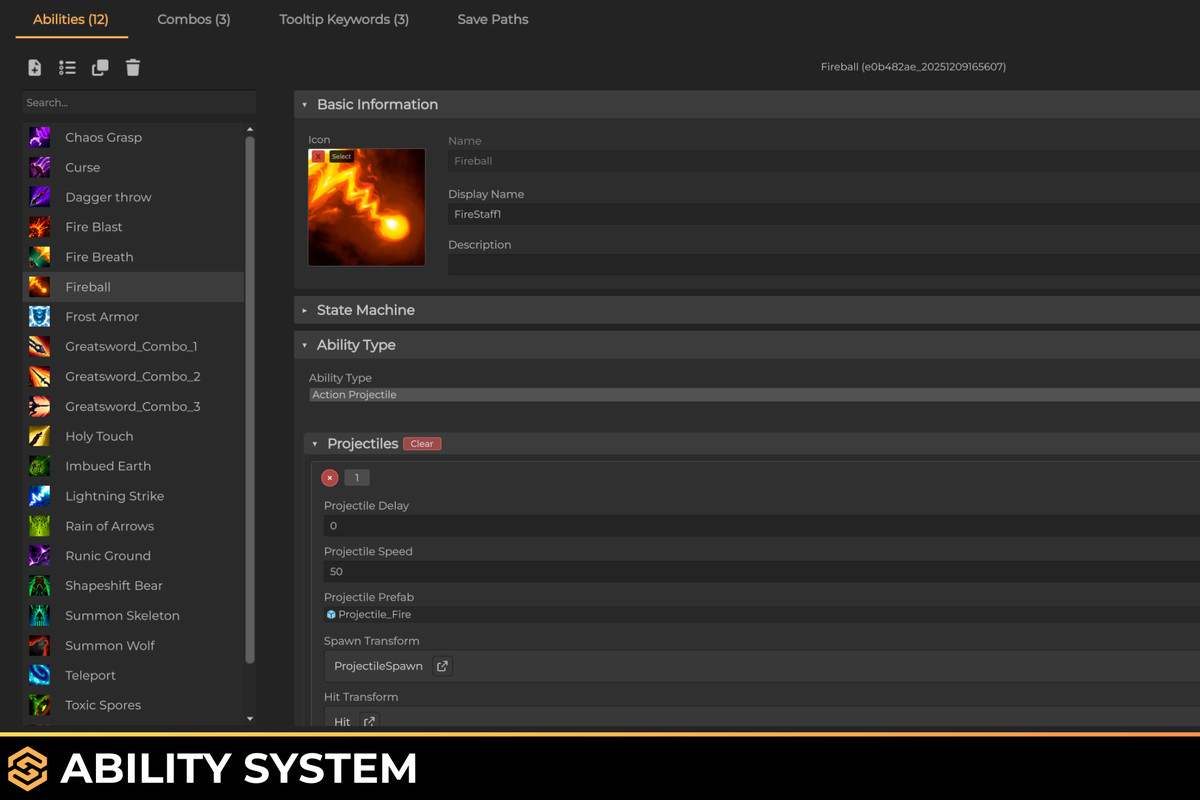
Task: Click the external link icon next to ProjectileSpawn
Action: pos(441,665)
